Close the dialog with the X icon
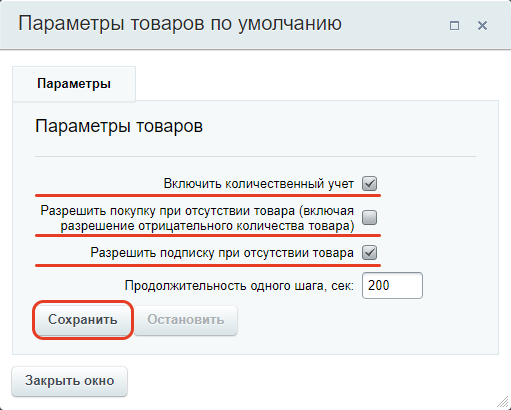This screenshot has width=511, height=410. pyautogui.click(x=482, y=26)
